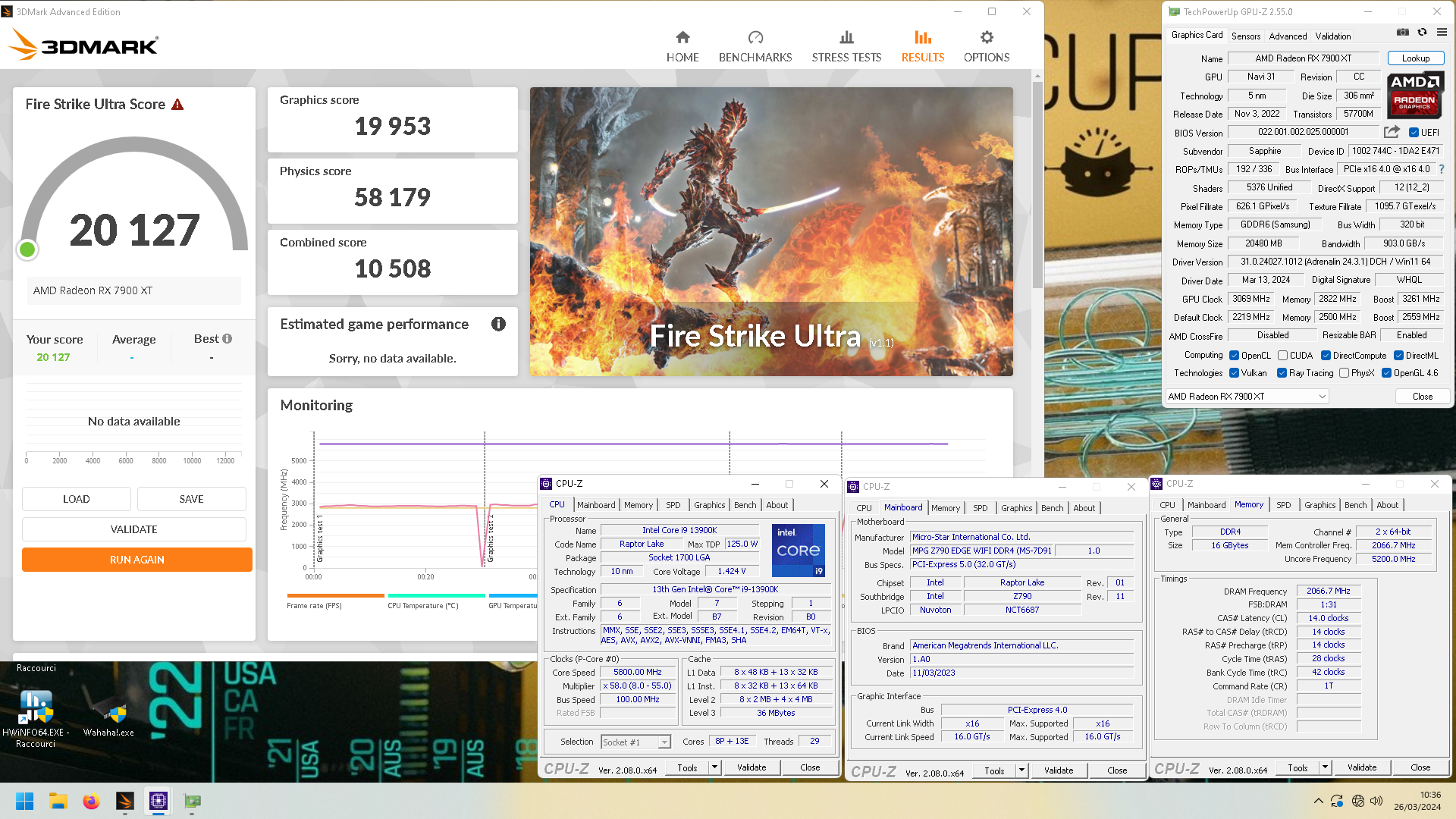Click the info icon beside Best score
The width and height of the screenshot is (1456, 819).
coord(227,339)
